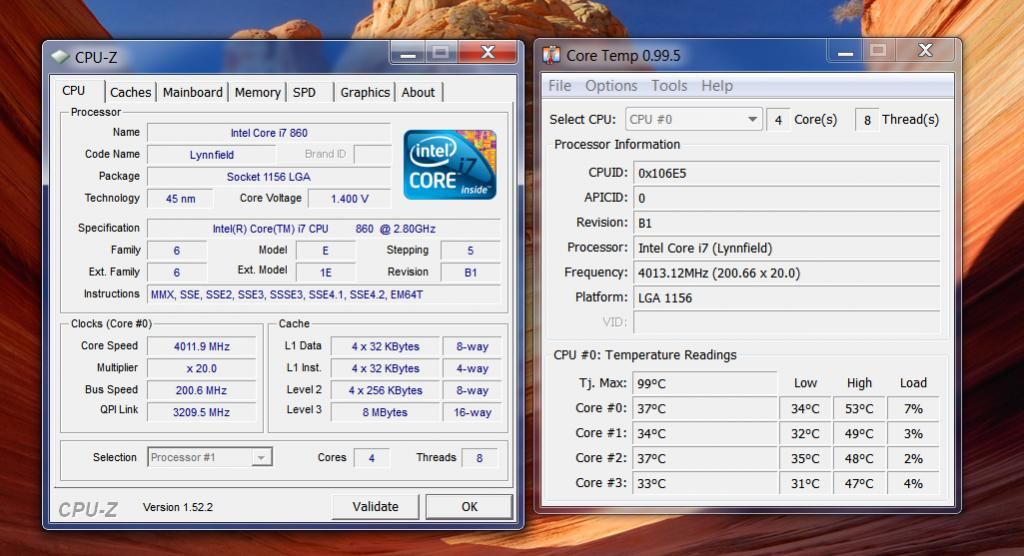The height and width of the screenshot is (556, 1024).
Task: Click the Core #2 temperature 37°C
Action: [705, 458]
